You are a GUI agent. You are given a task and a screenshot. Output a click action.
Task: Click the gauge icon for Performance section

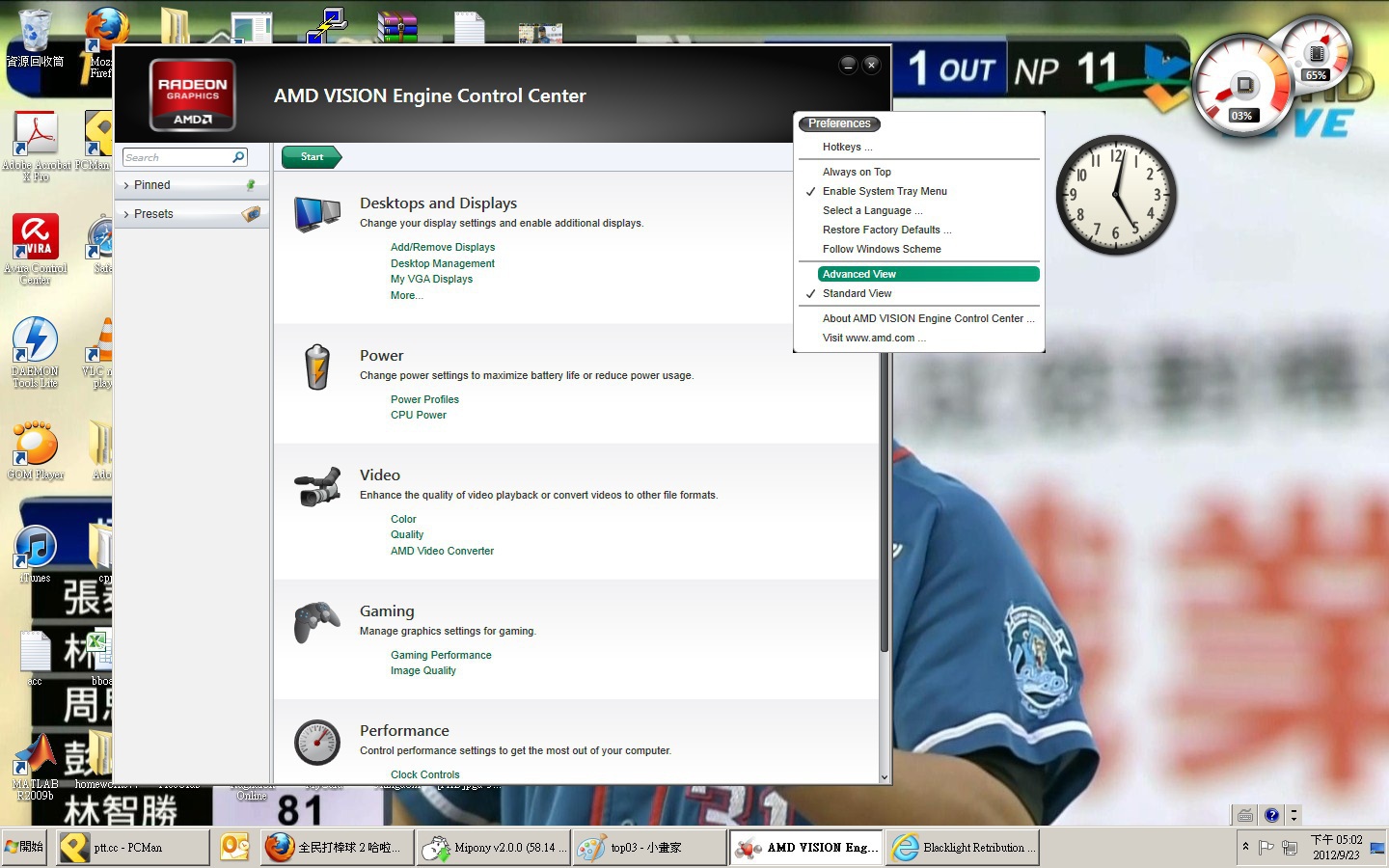317,743
